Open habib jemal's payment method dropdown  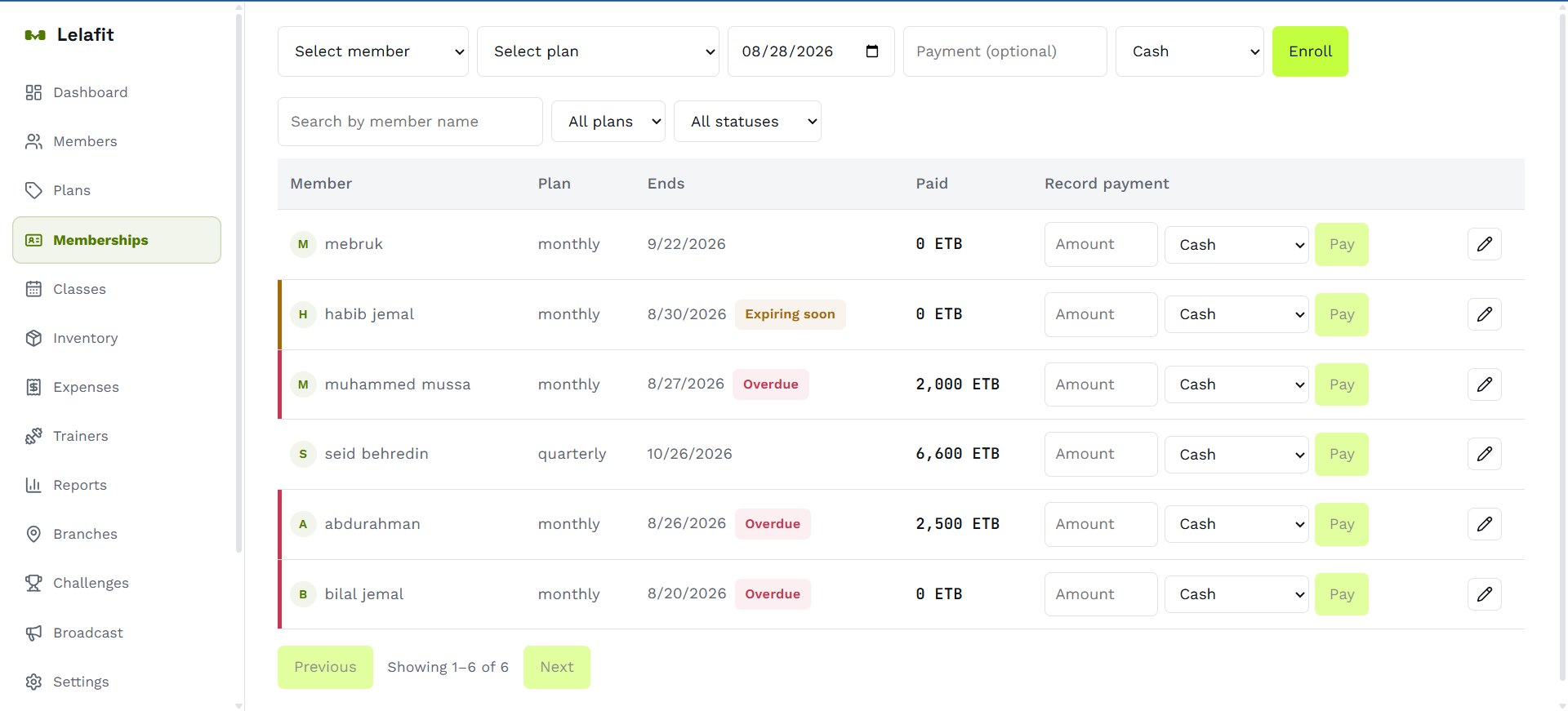click(1237, 314)
